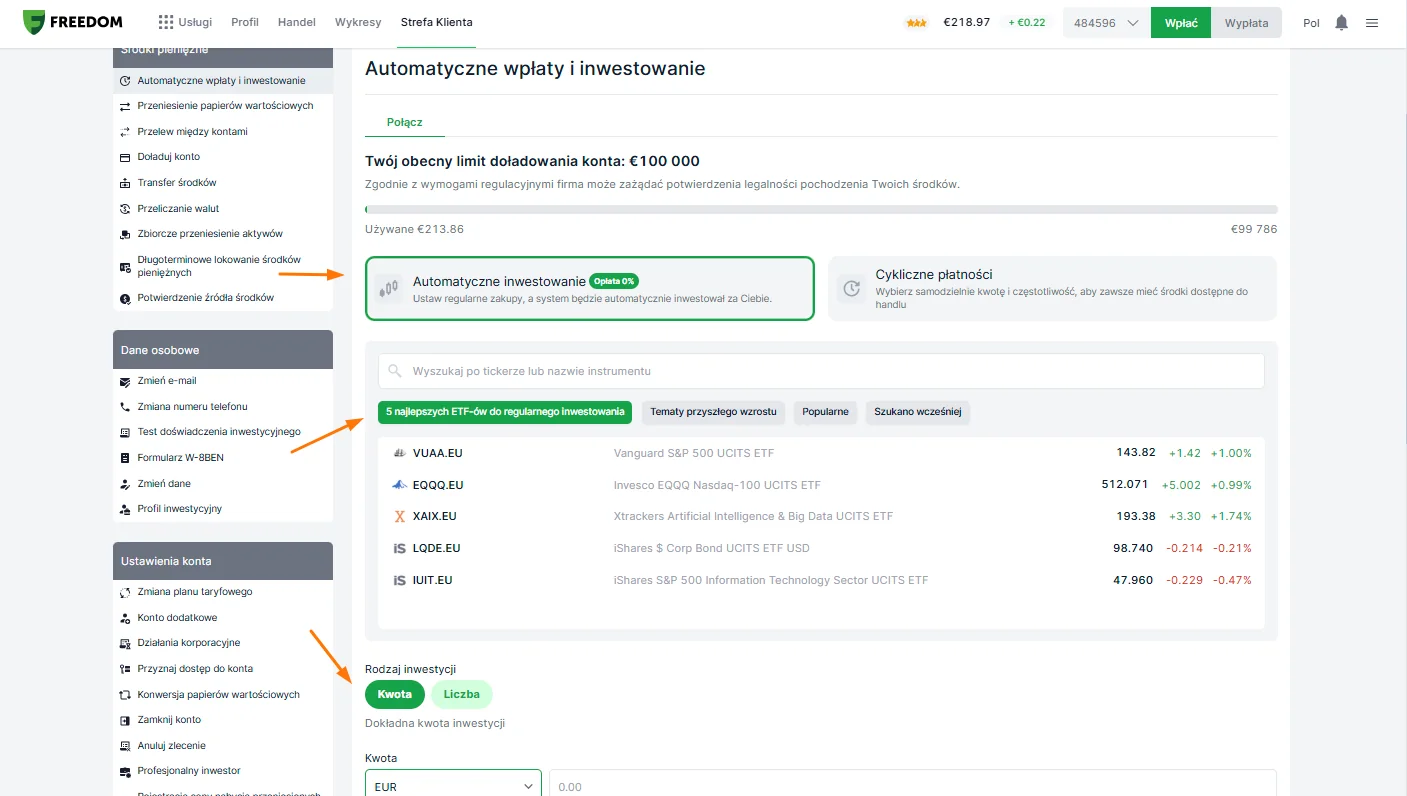Click icon beside Automatyczne wpłaty i inwestowanie
This screenshot has width=1407, height=796.
coord(125,81)
